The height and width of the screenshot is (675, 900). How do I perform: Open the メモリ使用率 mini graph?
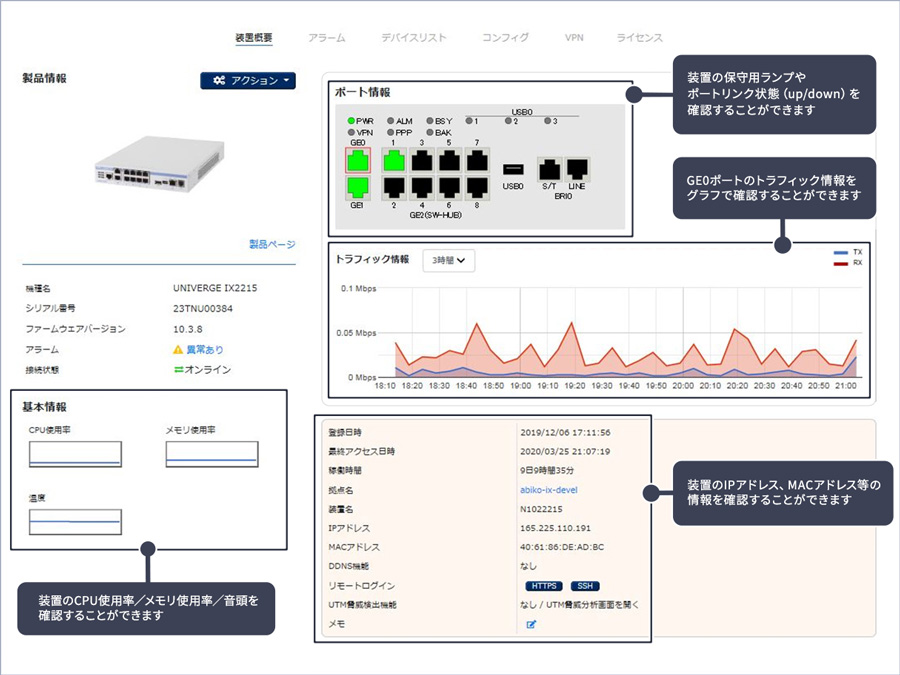[x=212, y=454]
